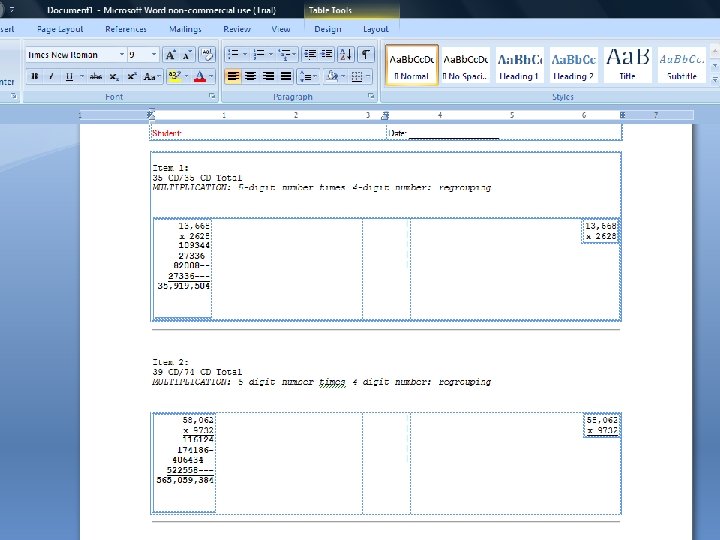Click the Borders button

[x=357, y=76]
